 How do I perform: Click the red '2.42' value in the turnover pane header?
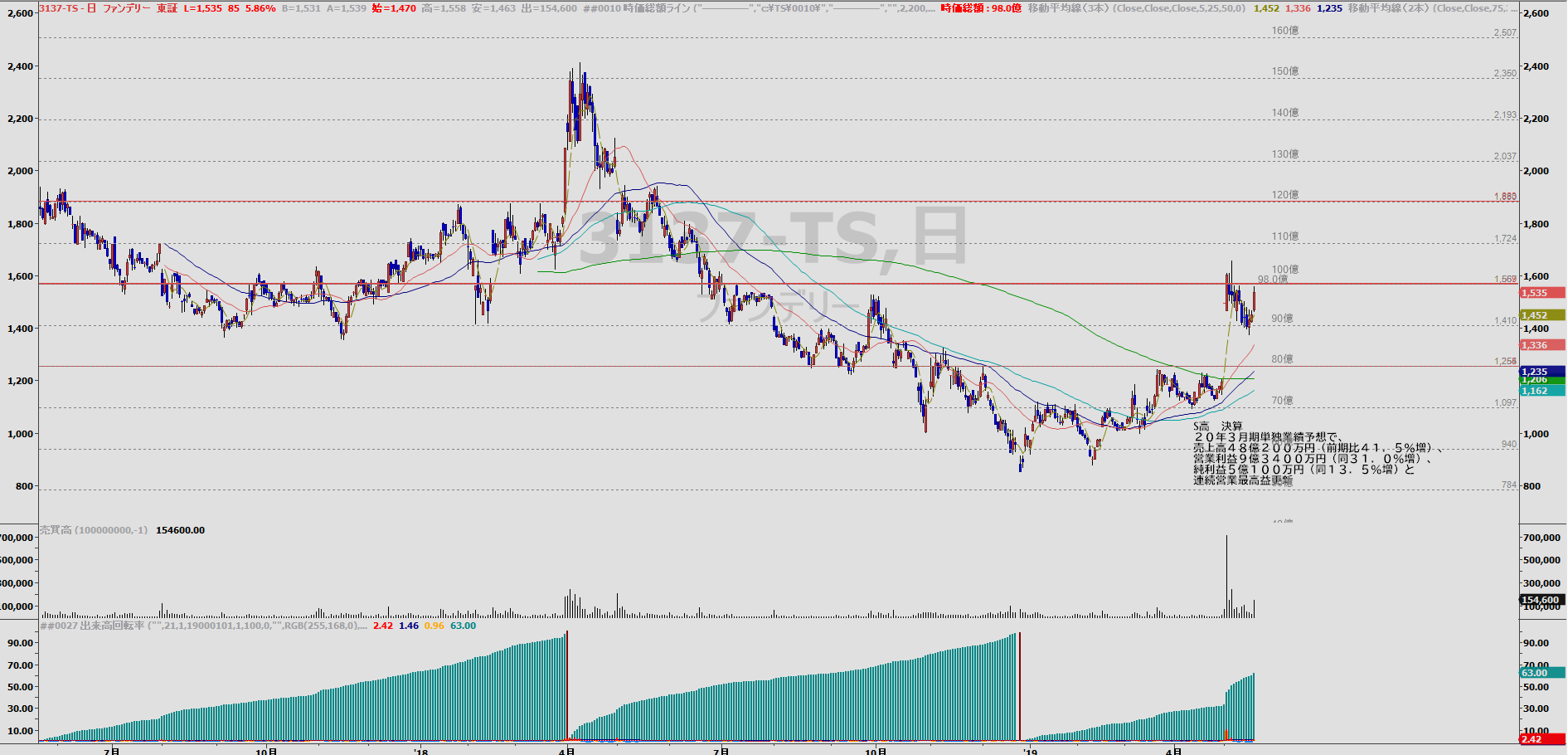pyautogui.click(x=383, y=626)
